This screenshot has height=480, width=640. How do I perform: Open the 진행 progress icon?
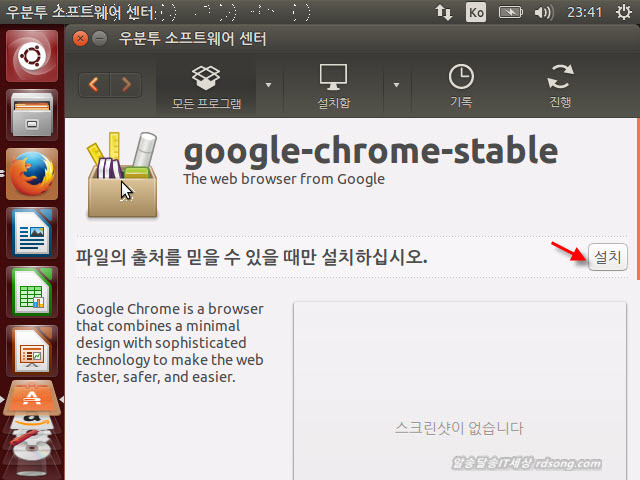point(560,85)
